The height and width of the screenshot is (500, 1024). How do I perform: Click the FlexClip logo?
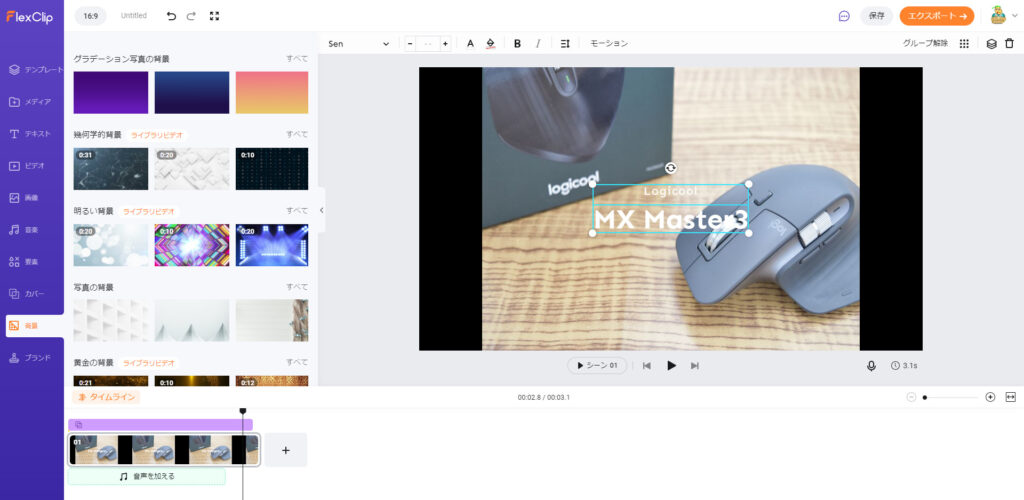coord(29,18)
